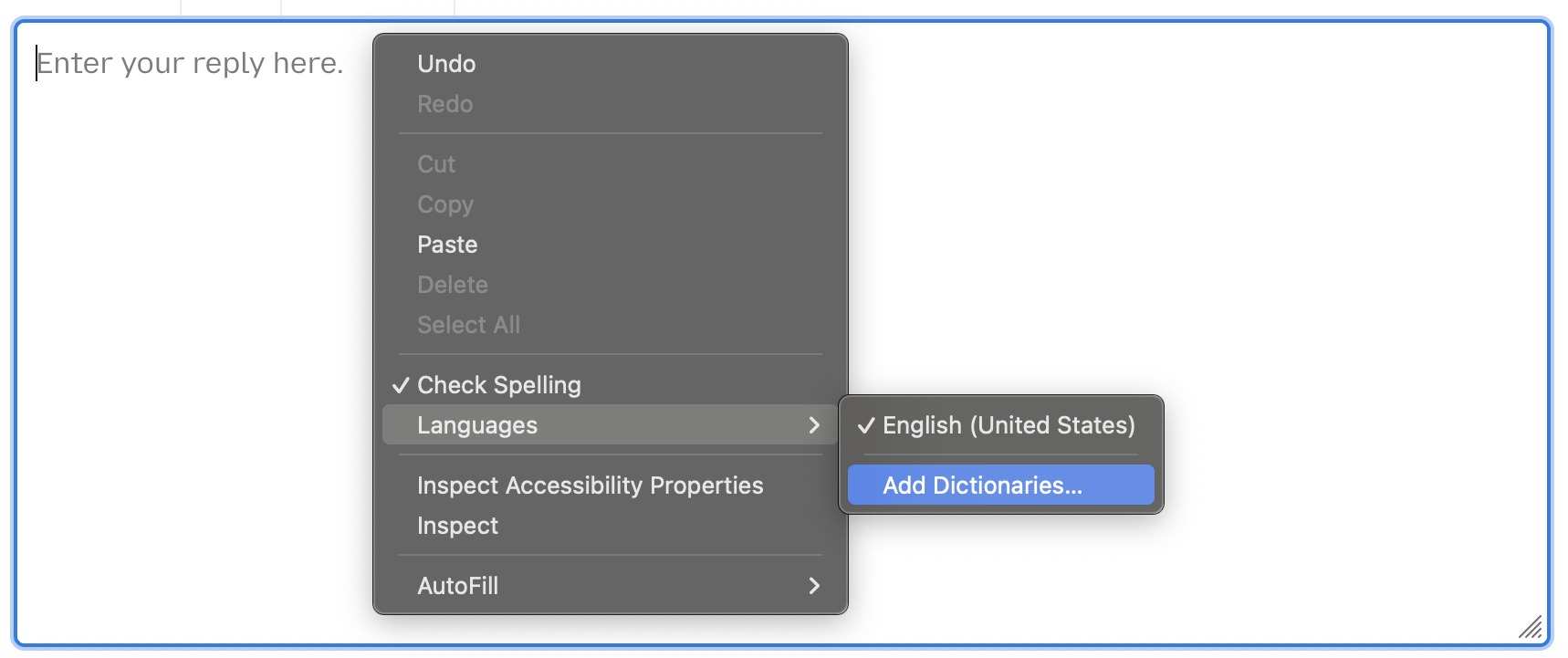Viewport: 1568px width, 658px height.
Task: Expand the Languages submenu
Action: [610, 425]
